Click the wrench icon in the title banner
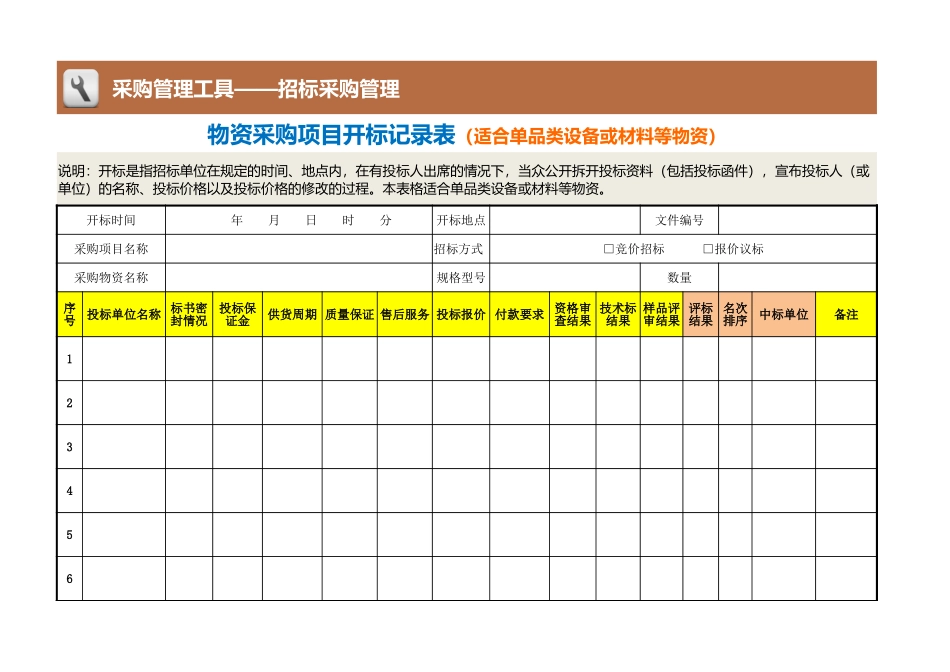Screen dimensions: 950x672 tap(81, 86)
